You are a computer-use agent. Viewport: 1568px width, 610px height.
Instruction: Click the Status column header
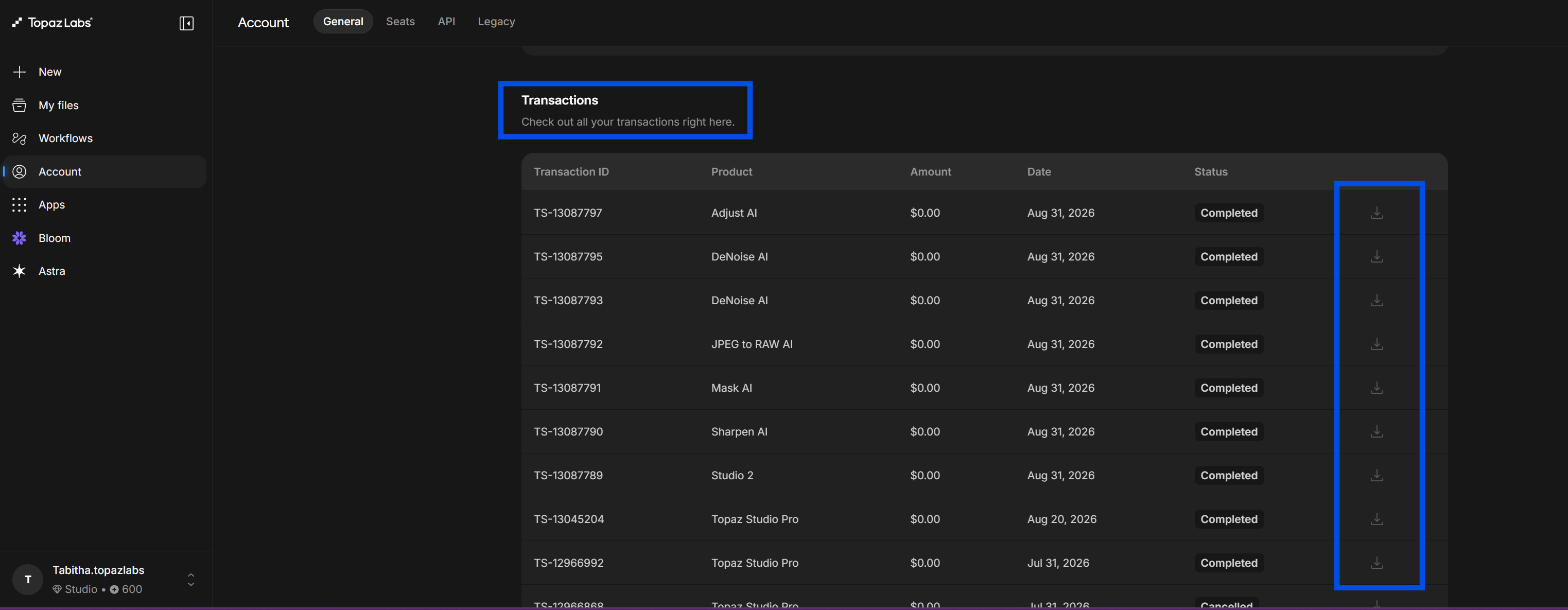tap(1211, 172)
